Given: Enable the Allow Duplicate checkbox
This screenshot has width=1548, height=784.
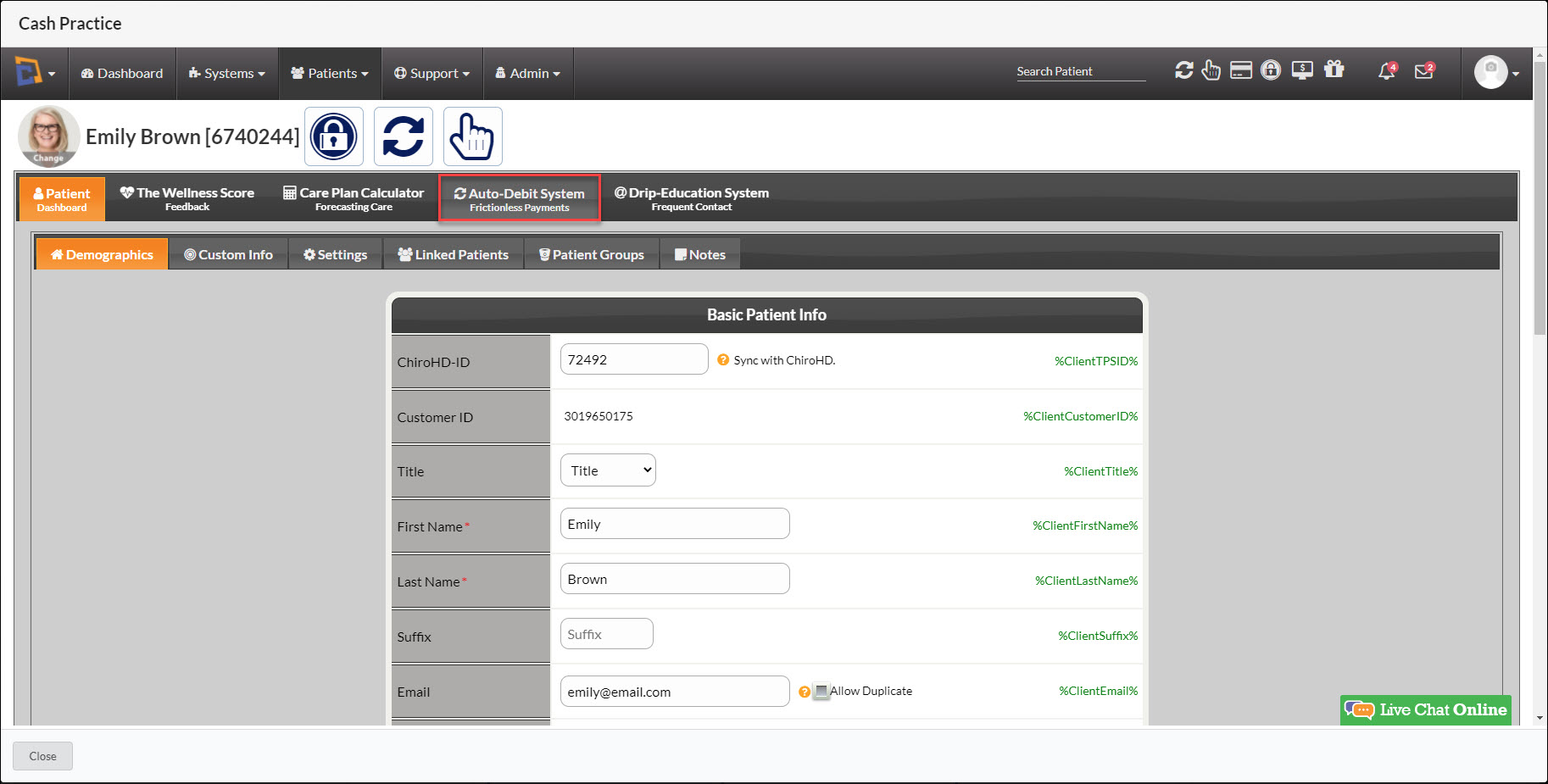Looking at the screenshot, I should [821, 691].
